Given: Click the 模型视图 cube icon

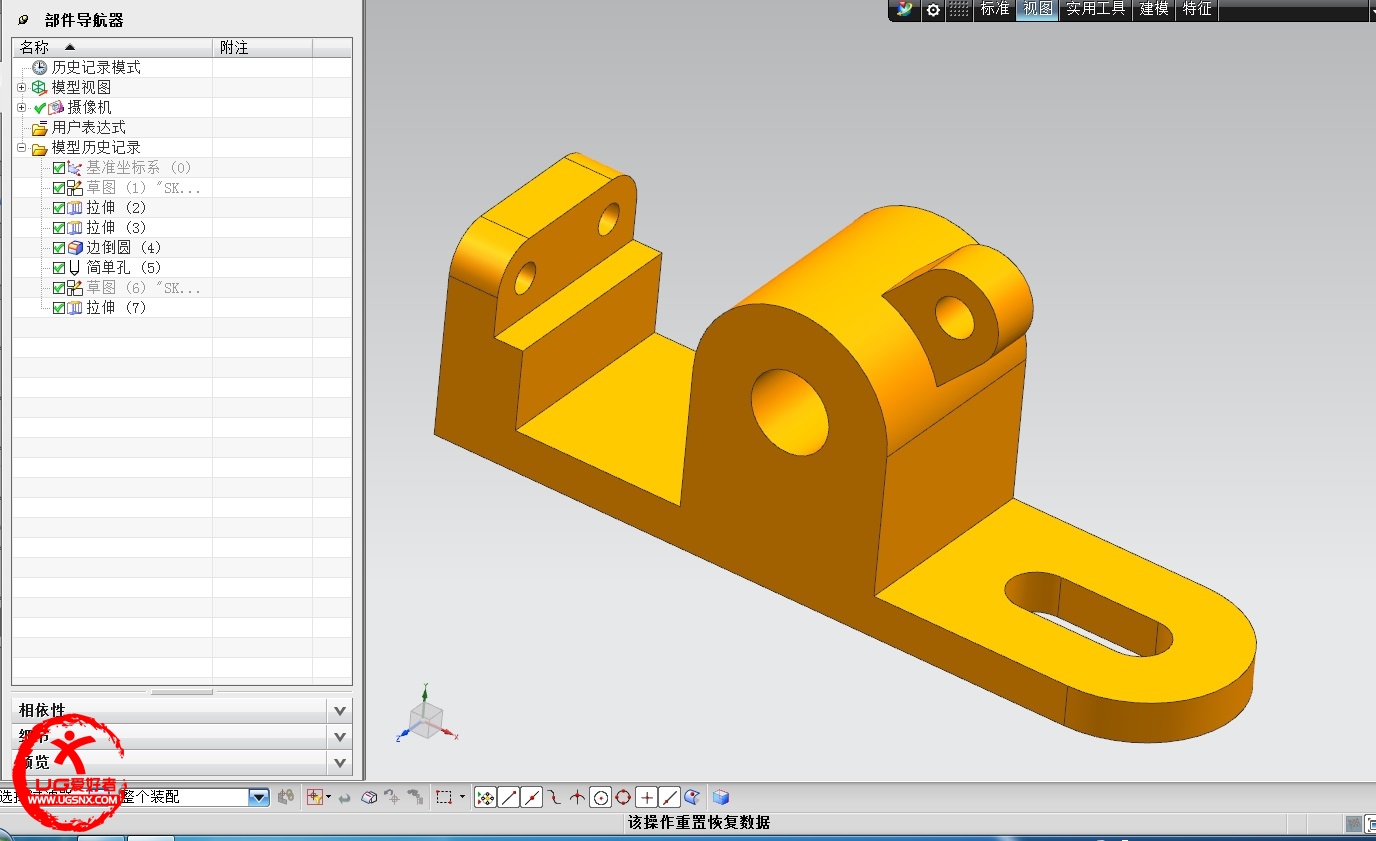Looking at the screenshot, I should (x=40, y=87).
